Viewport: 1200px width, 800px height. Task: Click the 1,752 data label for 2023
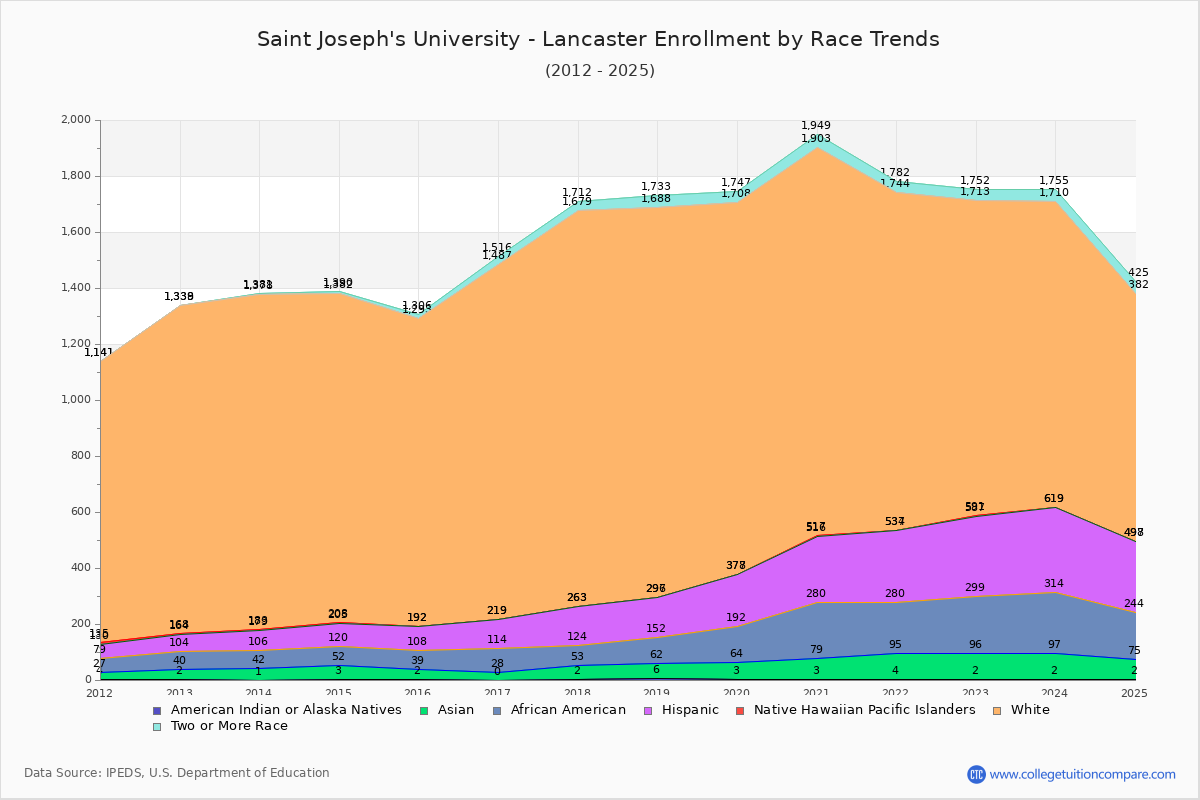tap(975, 181)
